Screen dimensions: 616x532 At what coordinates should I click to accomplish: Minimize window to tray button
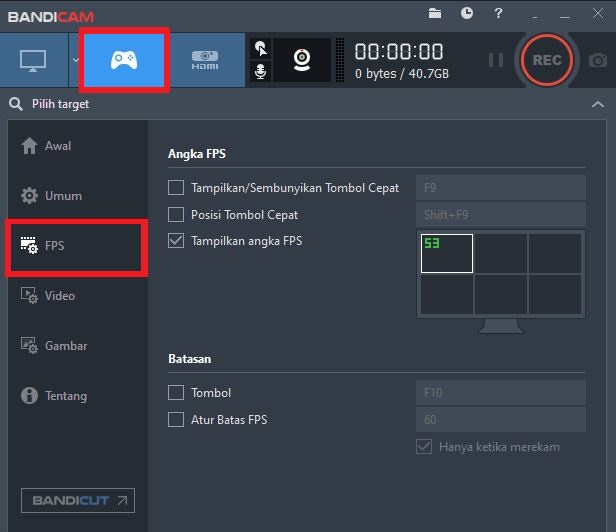click(x=535, y=17)
